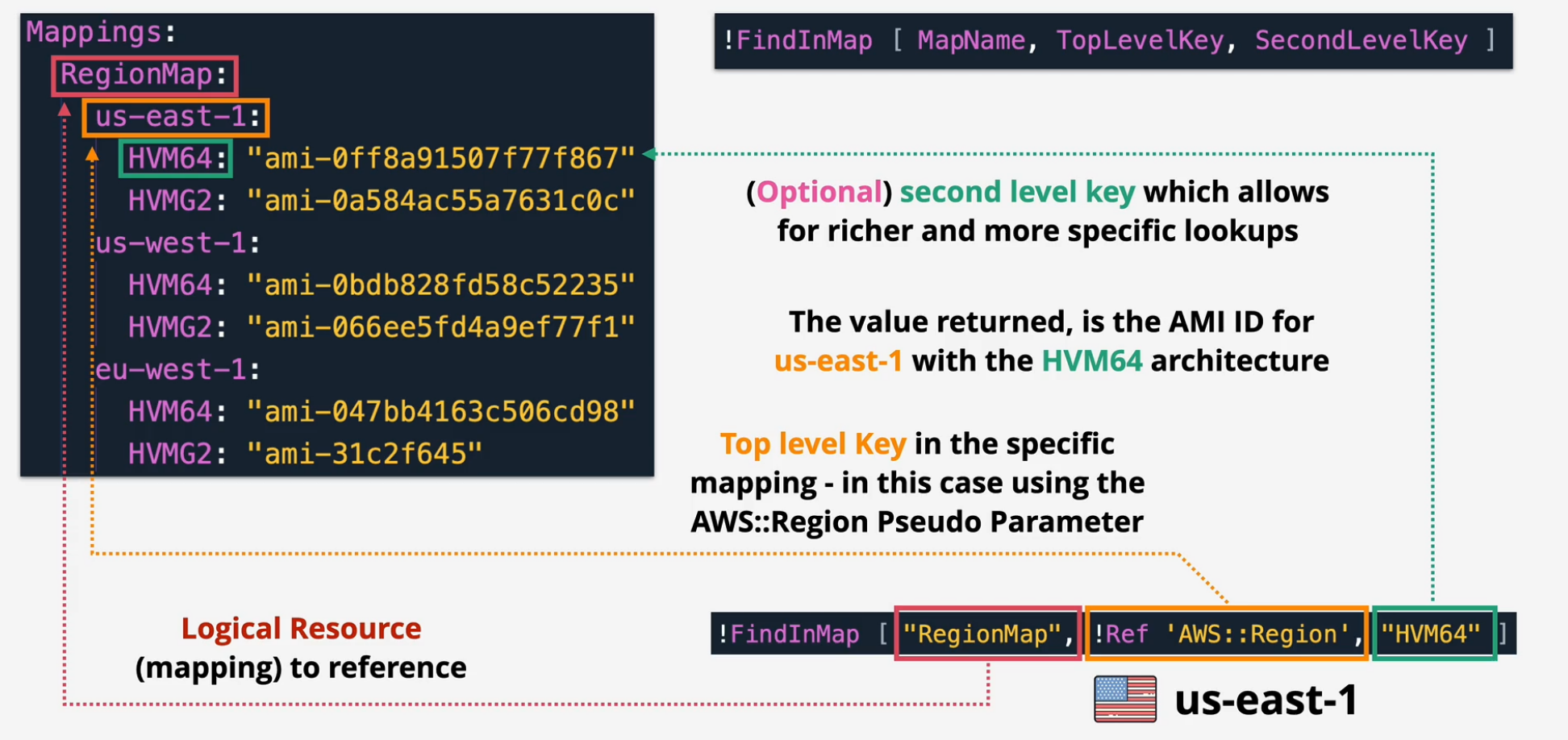Click the 'eu-west-1:' key in the code
Viewport: 1568px width, 740px height.
[x=177, y=369]
